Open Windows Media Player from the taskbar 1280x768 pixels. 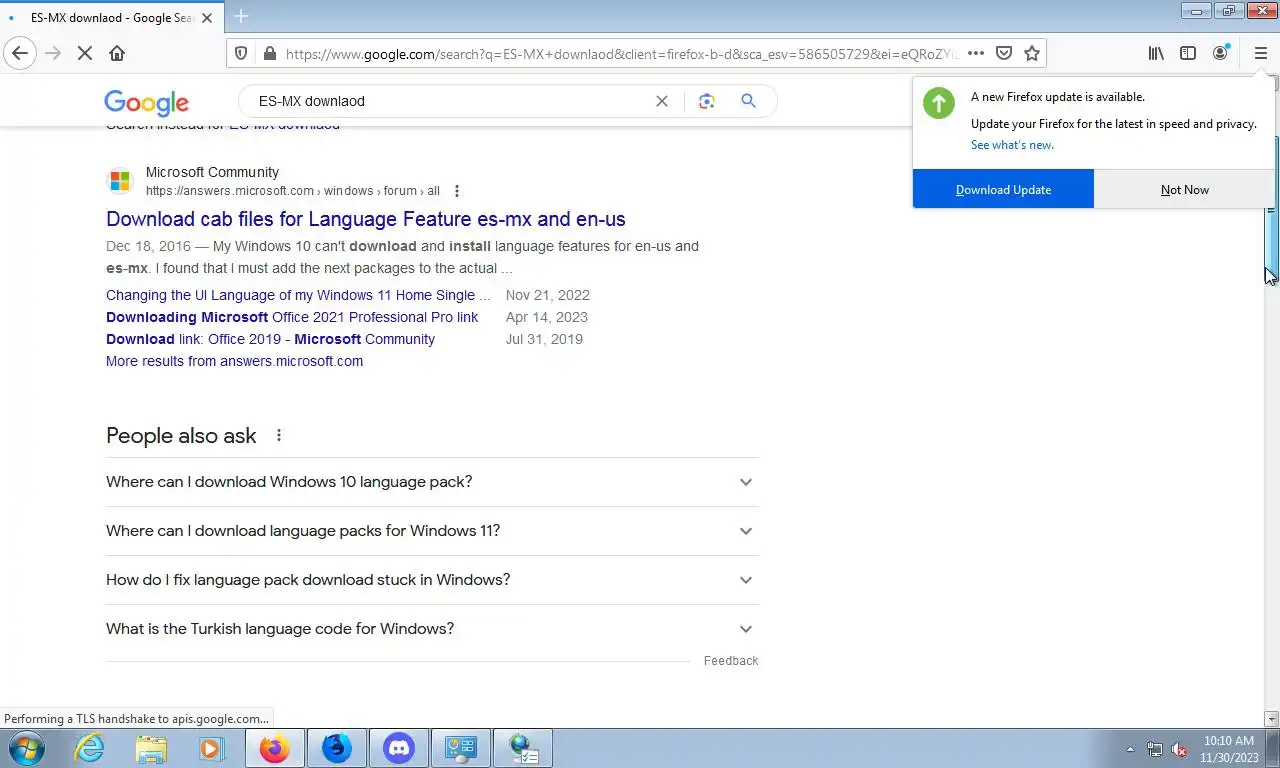click(x=212, y=748)
